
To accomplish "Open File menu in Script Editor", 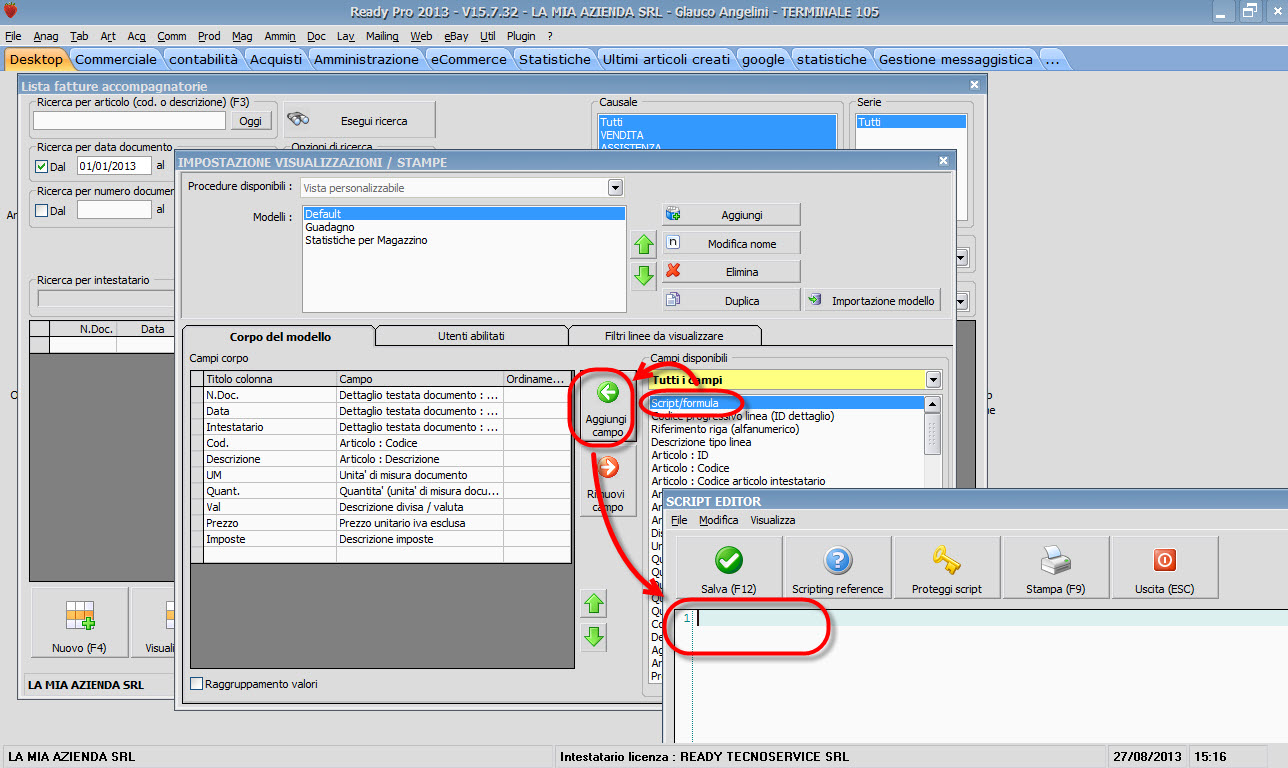I will pos(679,520).
